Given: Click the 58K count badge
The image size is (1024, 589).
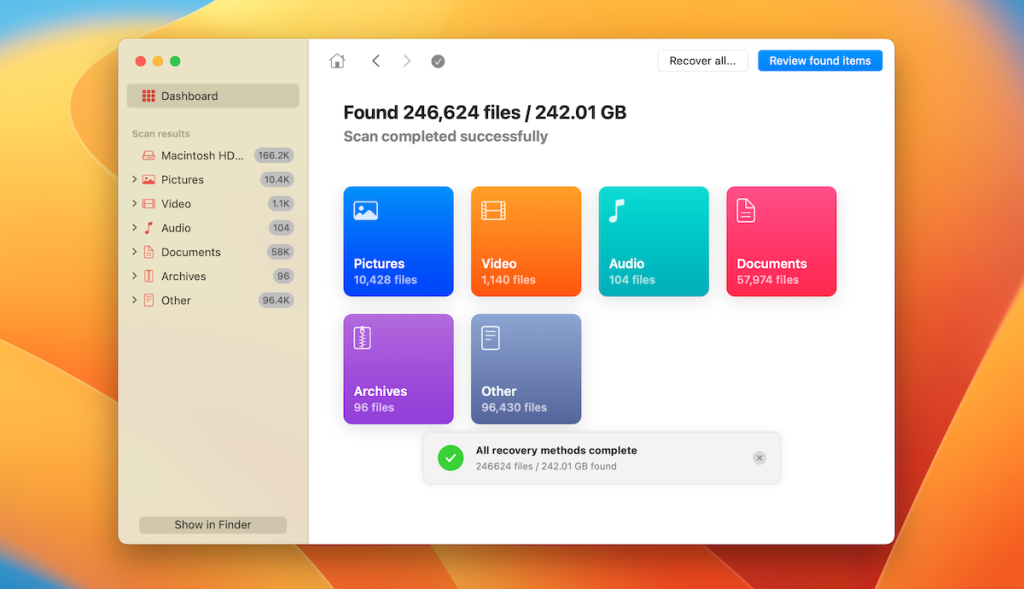Looking at the screenshot, I should point(280,252).
